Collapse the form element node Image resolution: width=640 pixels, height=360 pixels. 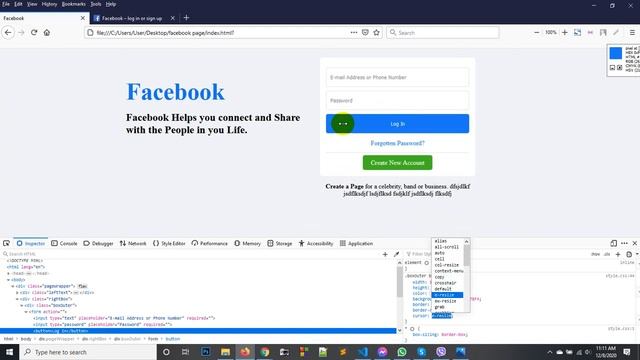tap(27, 312)
